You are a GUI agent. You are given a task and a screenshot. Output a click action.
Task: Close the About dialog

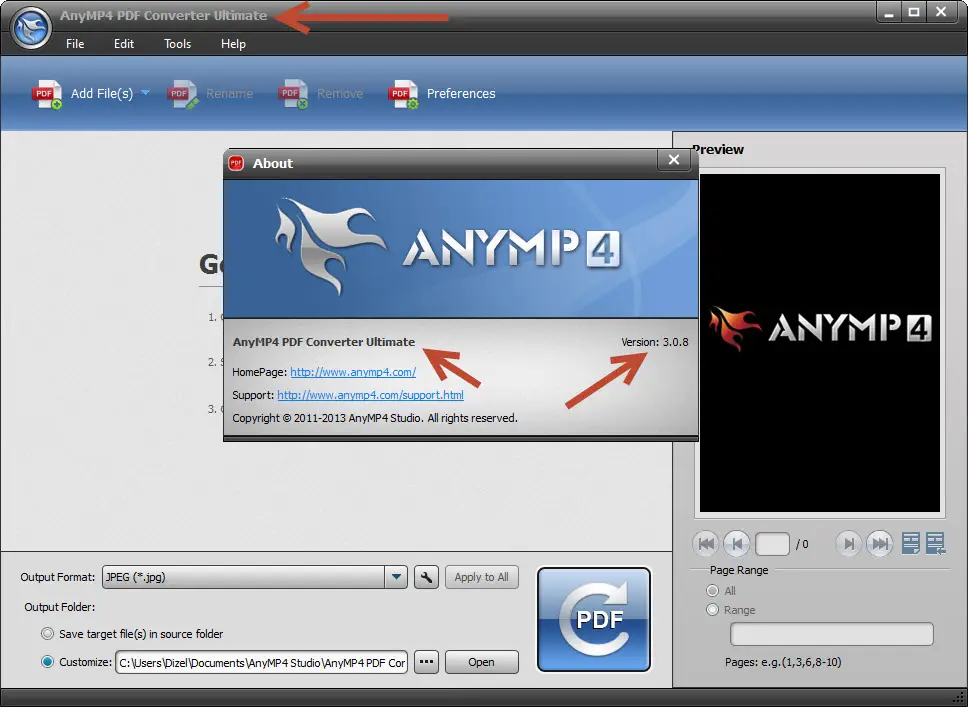674,160
